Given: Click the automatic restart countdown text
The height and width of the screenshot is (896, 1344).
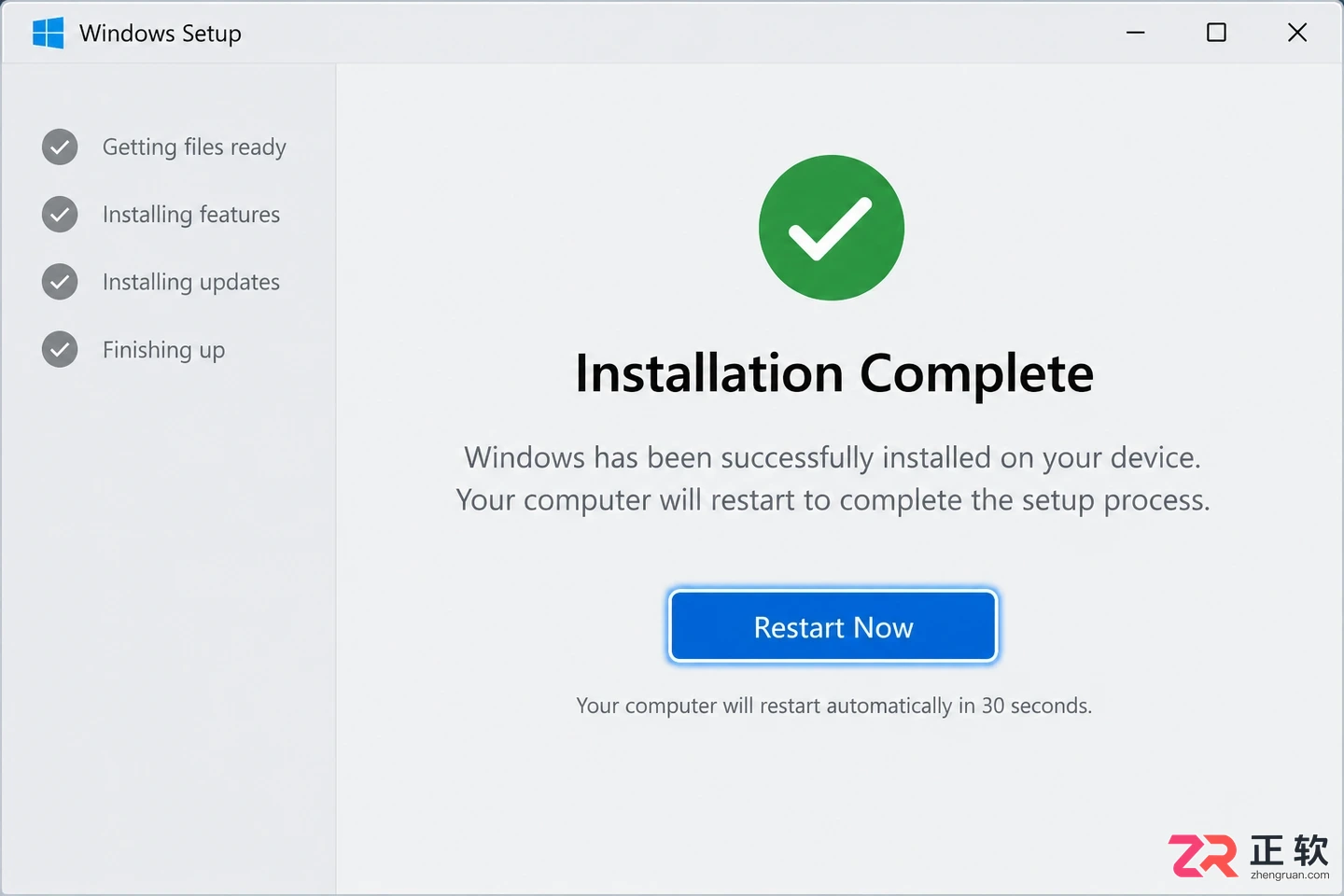Looking at the screenshot, I should pos(833,706).
